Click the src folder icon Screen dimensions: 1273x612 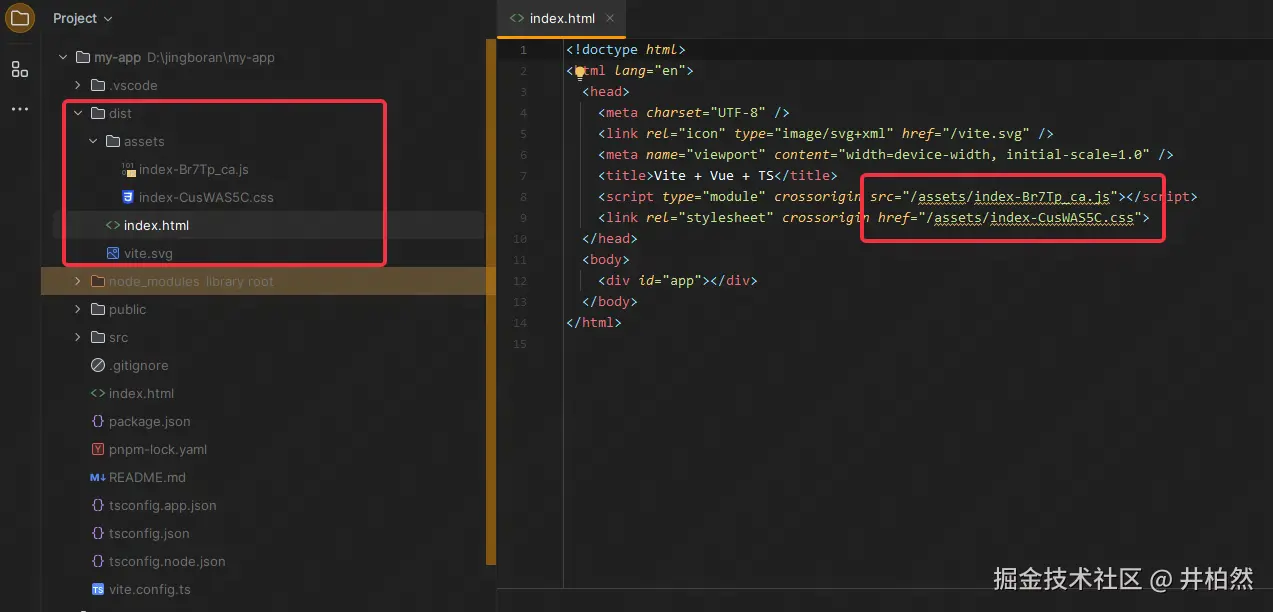(97, 337)
